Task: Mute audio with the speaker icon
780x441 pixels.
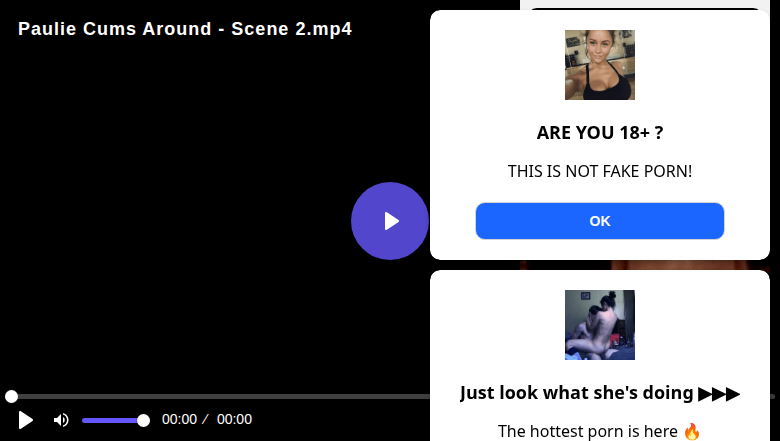Action: pyautogui.click(x=61, y=420)
